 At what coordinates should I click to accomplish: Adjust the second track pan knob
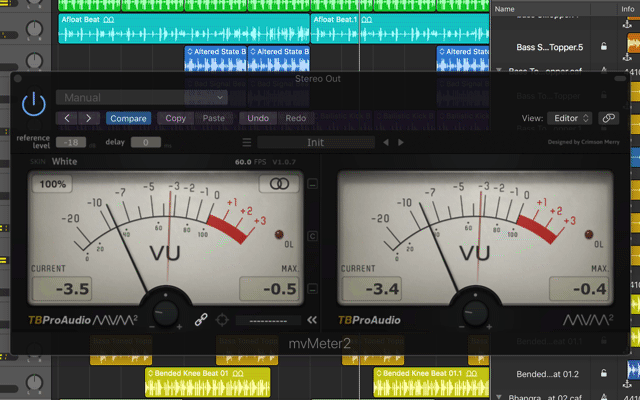click(x=34, y=29)
